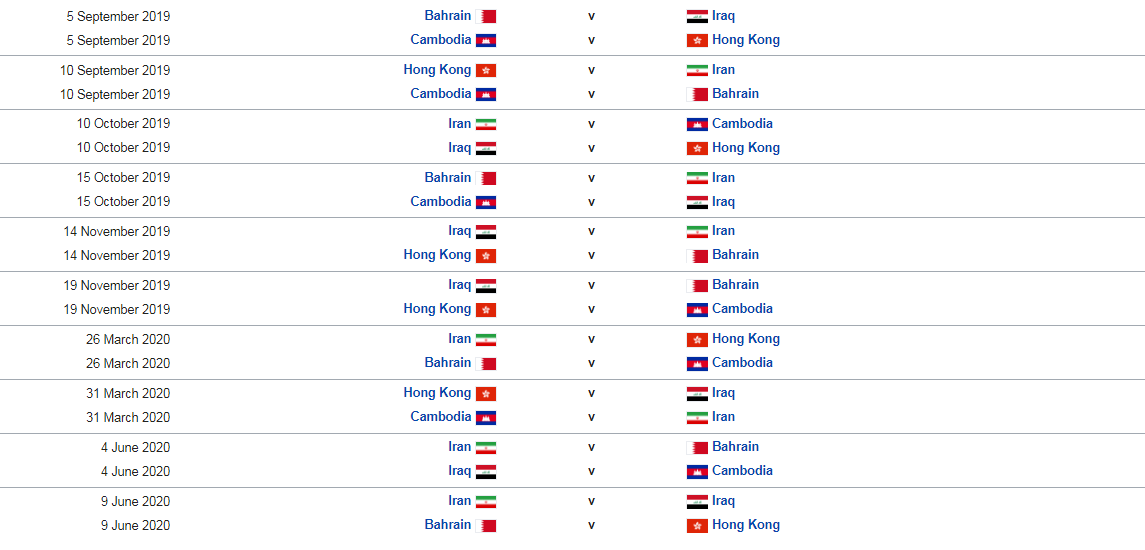This screenshot has width=1145, height=550.
Task: Click Bahrain flag in the 19 November 2019 away column
Action: [x=697, y=286]
